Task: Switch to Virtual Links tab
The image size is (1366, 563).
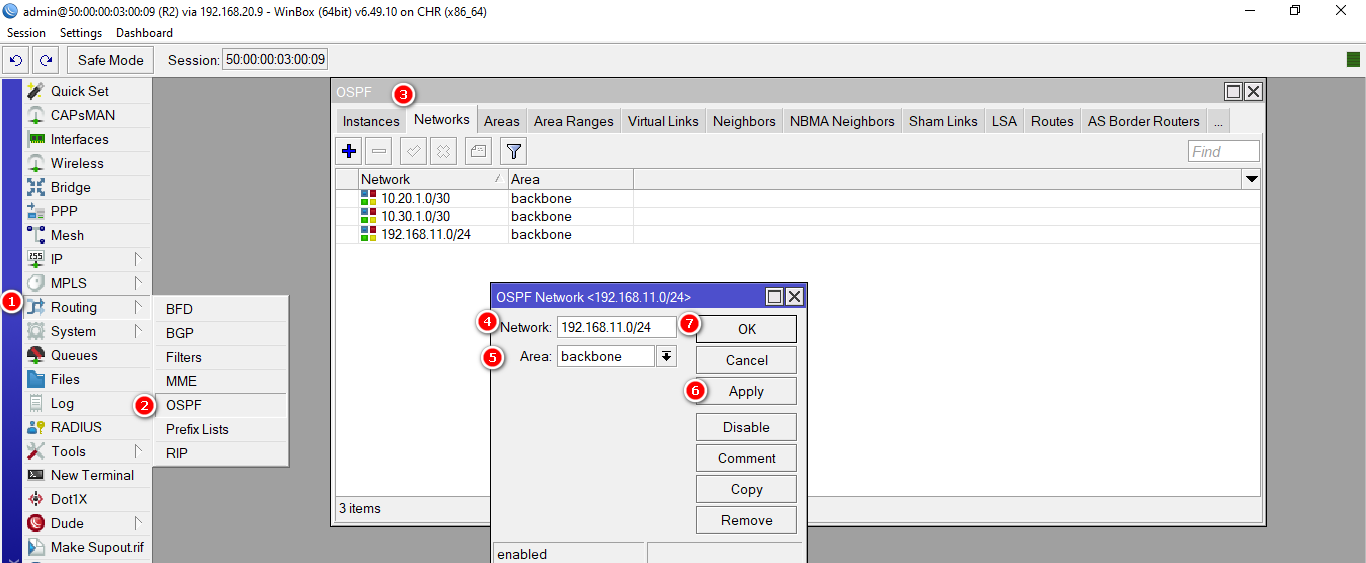Action: 663,121
